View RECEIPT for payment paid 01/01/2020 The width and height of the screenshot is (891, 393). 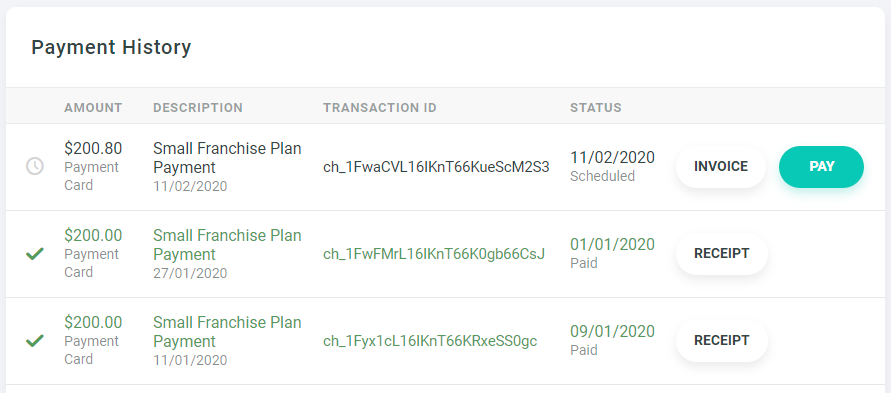pyautogui.click(x=722, y=254)
